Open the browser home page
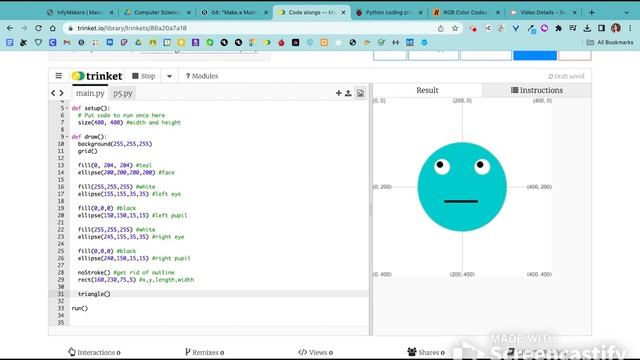640x360 pixels. point(53,28)
